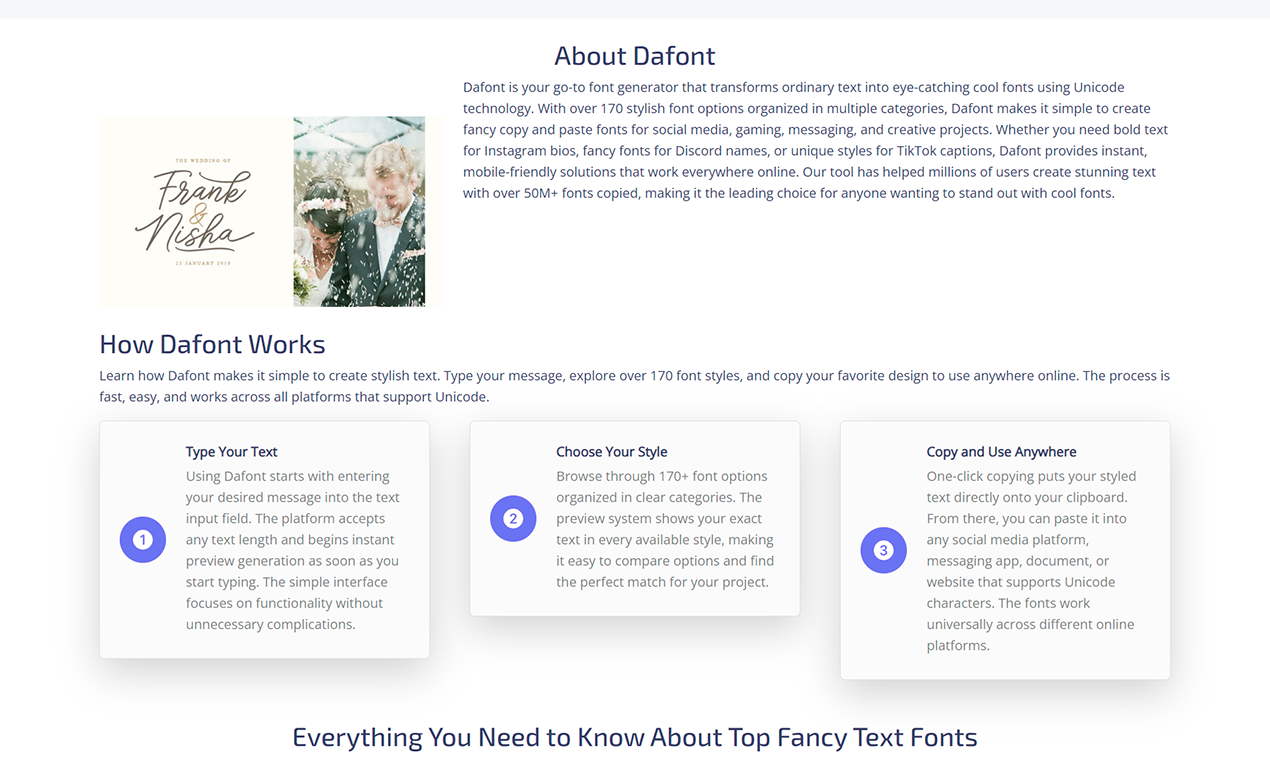Screen dimensions: 1270x760
Task: Click description starting 'Using Dafont starts with'
Action: tap(293, 550)
